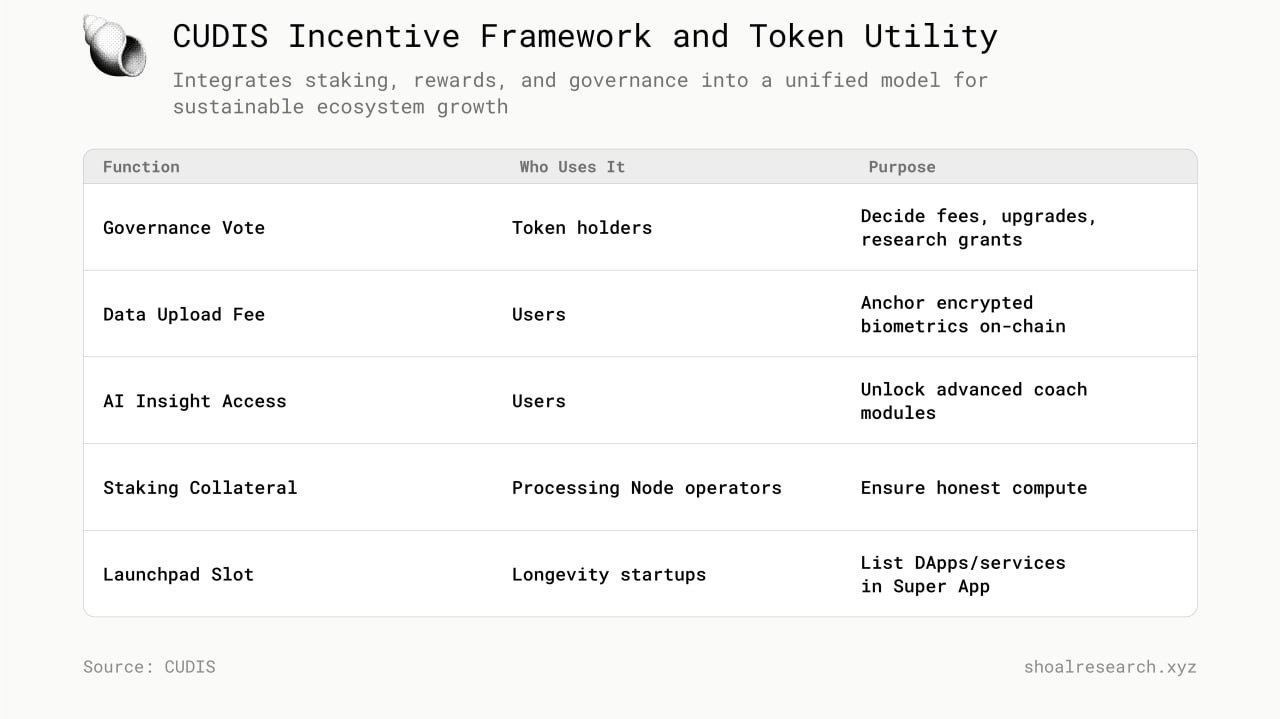Click the subtitle beginning 'Integrates staking, rewards'

[580, 93]
